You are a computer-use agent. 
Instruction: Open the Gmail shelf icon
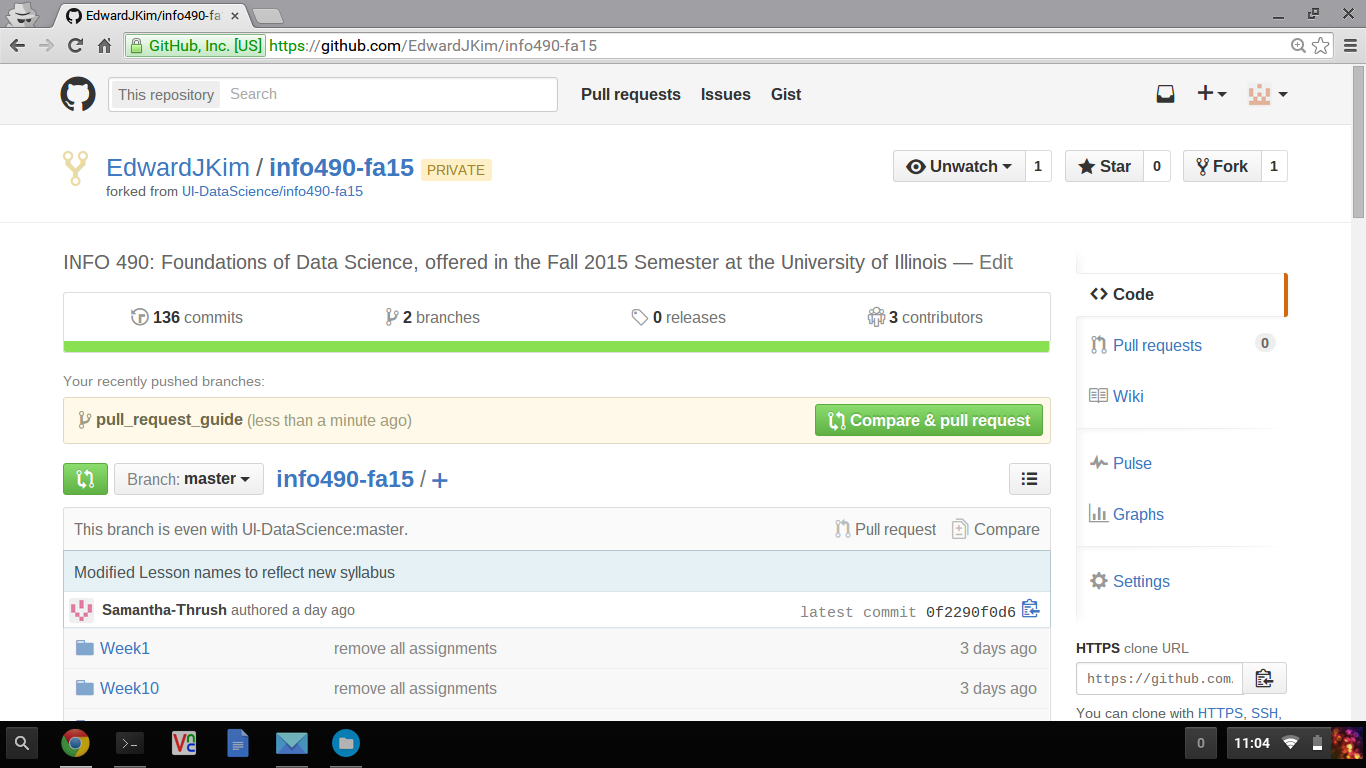292,743
